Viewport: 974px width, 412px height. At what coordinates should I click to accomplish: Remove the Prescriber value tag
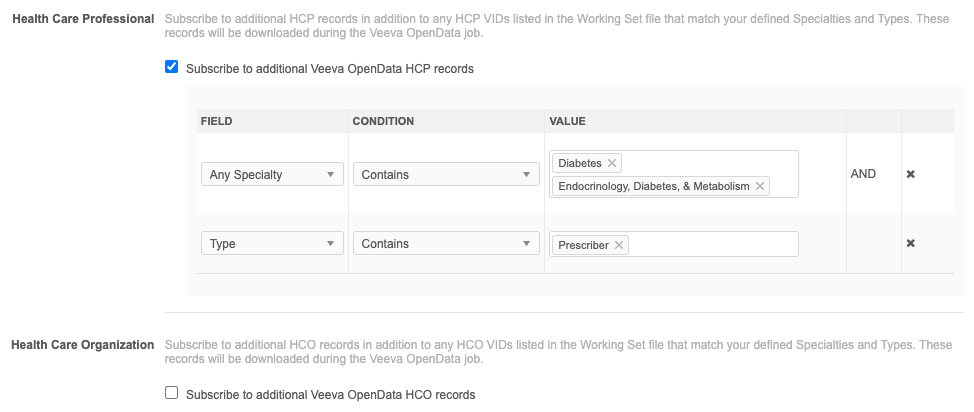coord(619,245)
